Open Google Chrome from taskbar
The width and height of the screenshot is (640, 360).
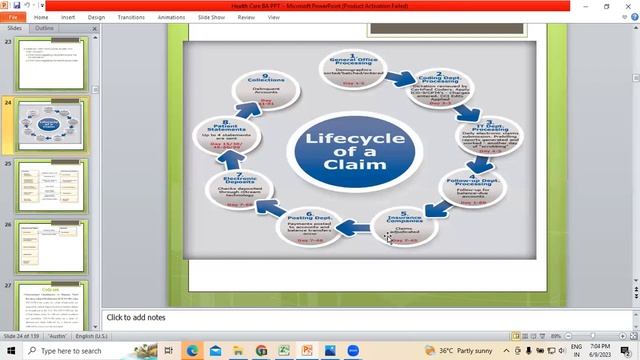pyautogui.click(x=261, y=351)
